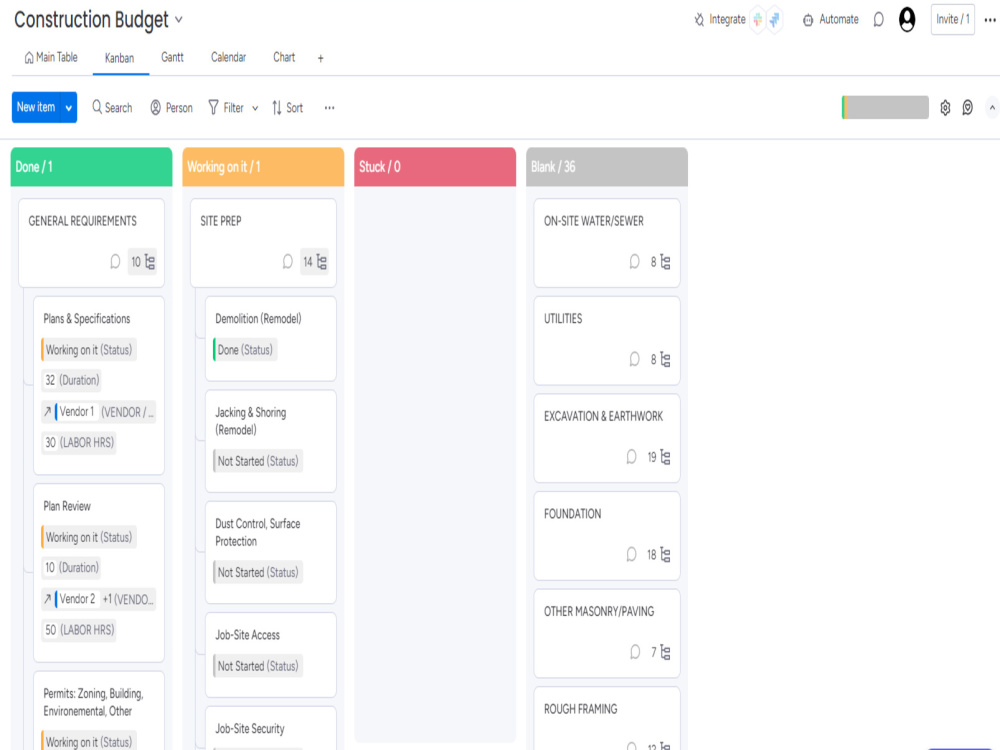The height and width of the screenshot is (750, 1000).
Task: Click the 50 (LABOR HRS) value
Action: [80, 630]
